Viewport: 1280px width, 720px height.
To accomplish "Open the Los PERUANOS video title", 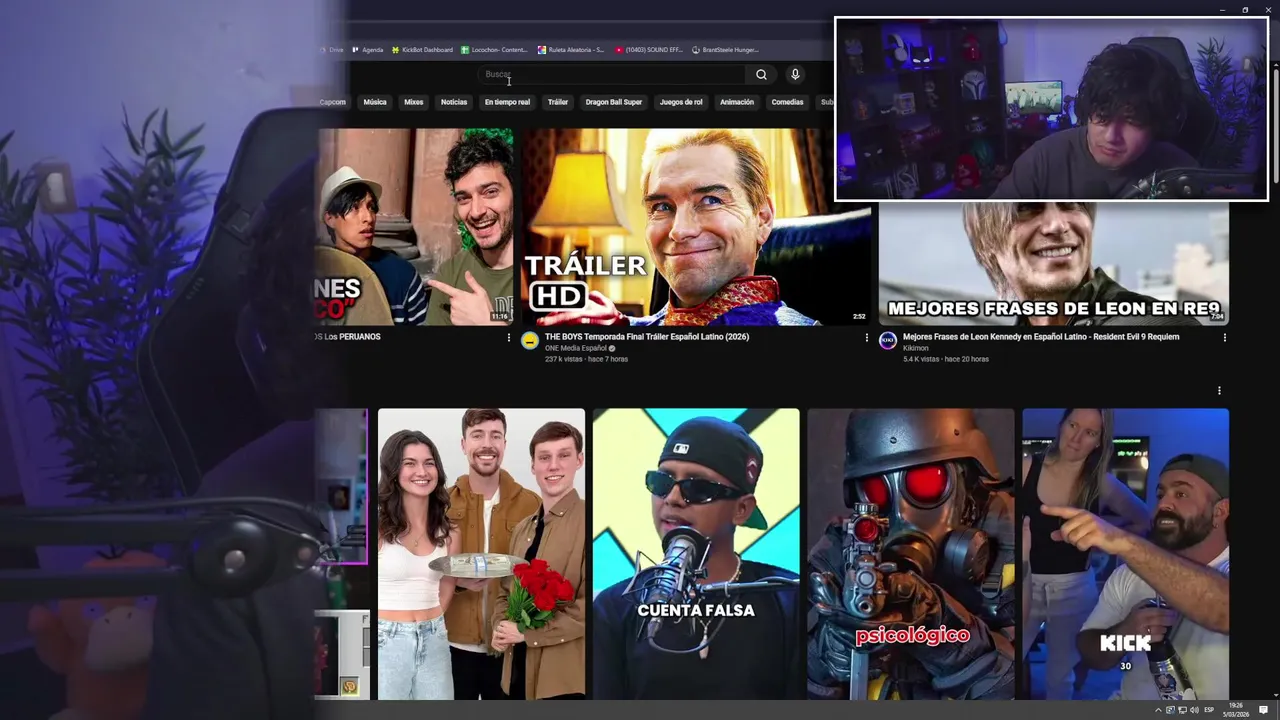I will click(x=348, y=337).
